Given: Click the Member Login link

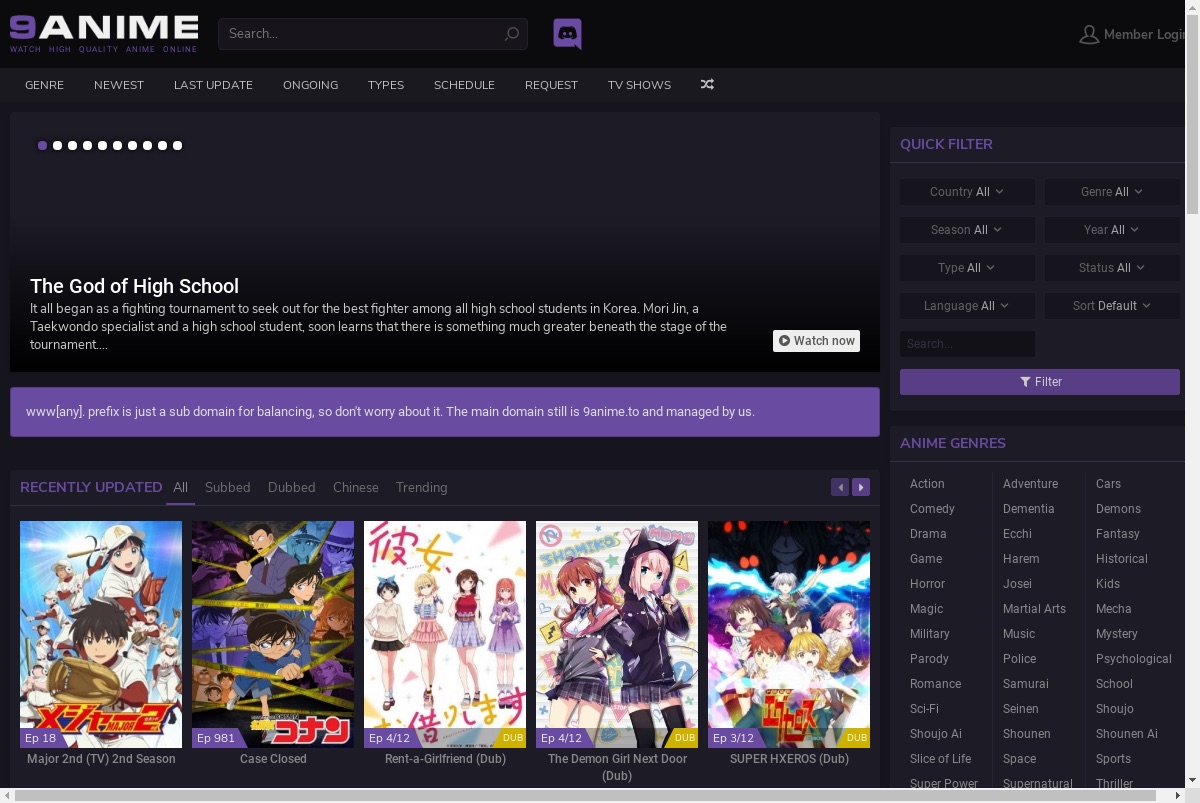Looking at the screenshot, I should tap(1144, 34).
